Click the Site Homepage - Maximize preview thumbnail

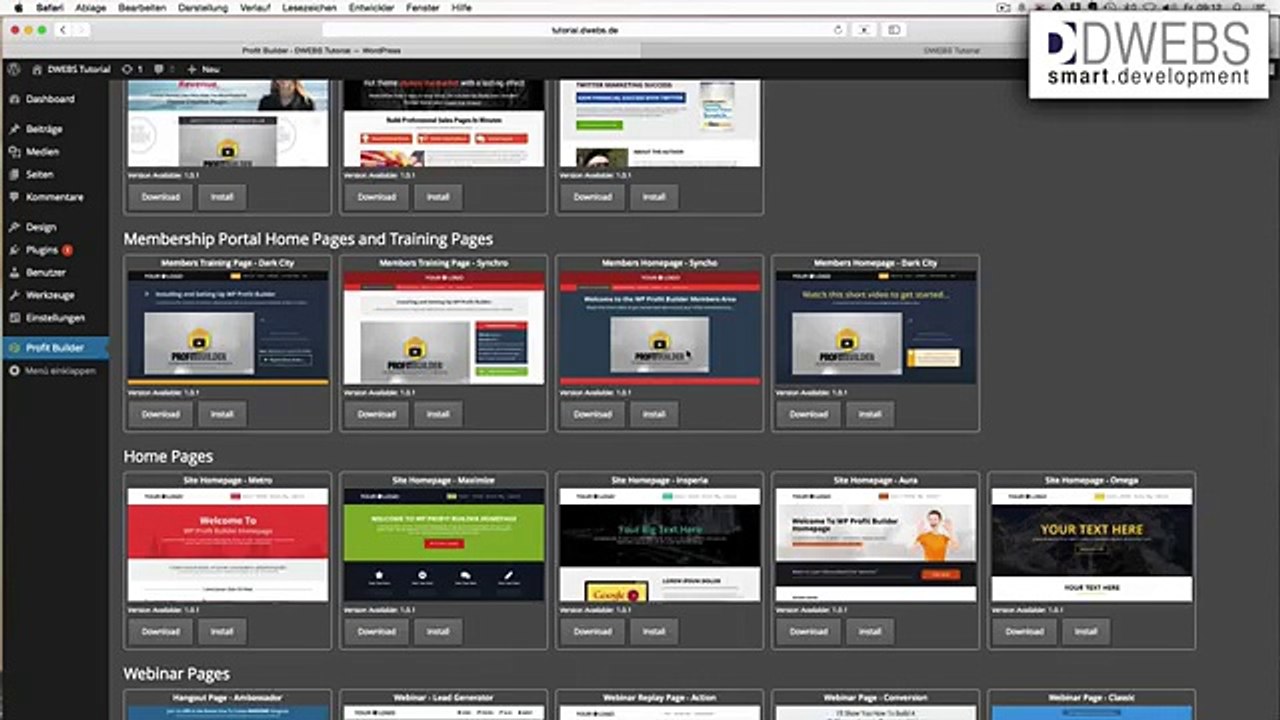click(444, 544)
